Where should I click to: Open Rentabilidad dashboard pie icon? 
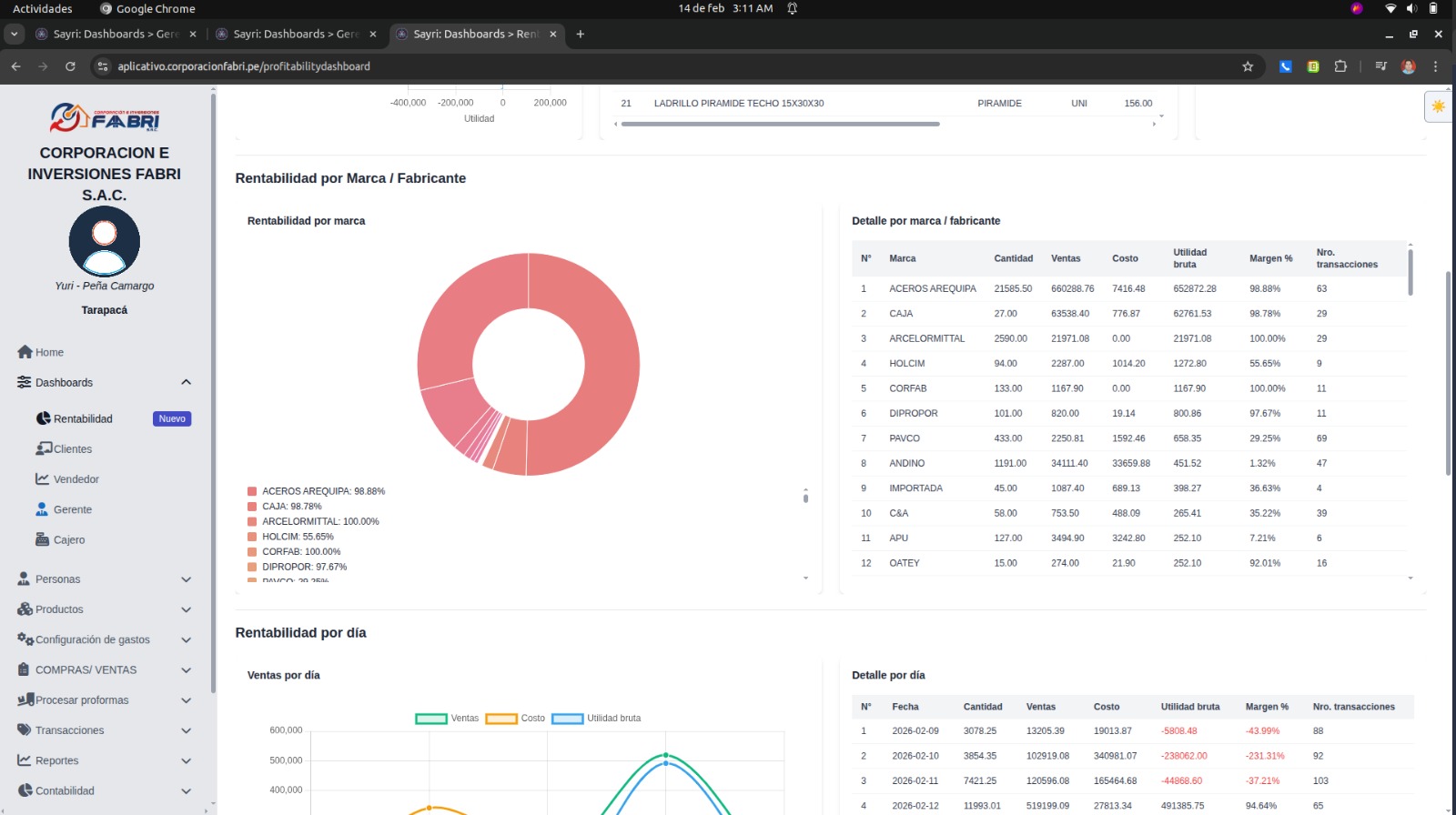click(x=43, y=418)
